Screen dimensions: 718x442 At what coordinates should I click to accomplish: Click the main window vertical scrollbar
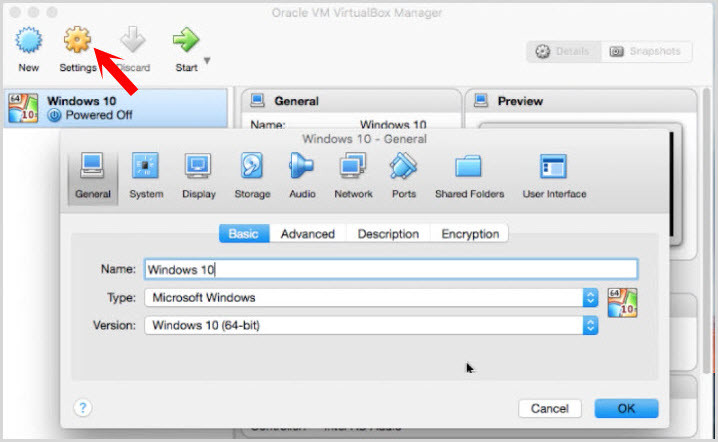[x=708, y=231]
